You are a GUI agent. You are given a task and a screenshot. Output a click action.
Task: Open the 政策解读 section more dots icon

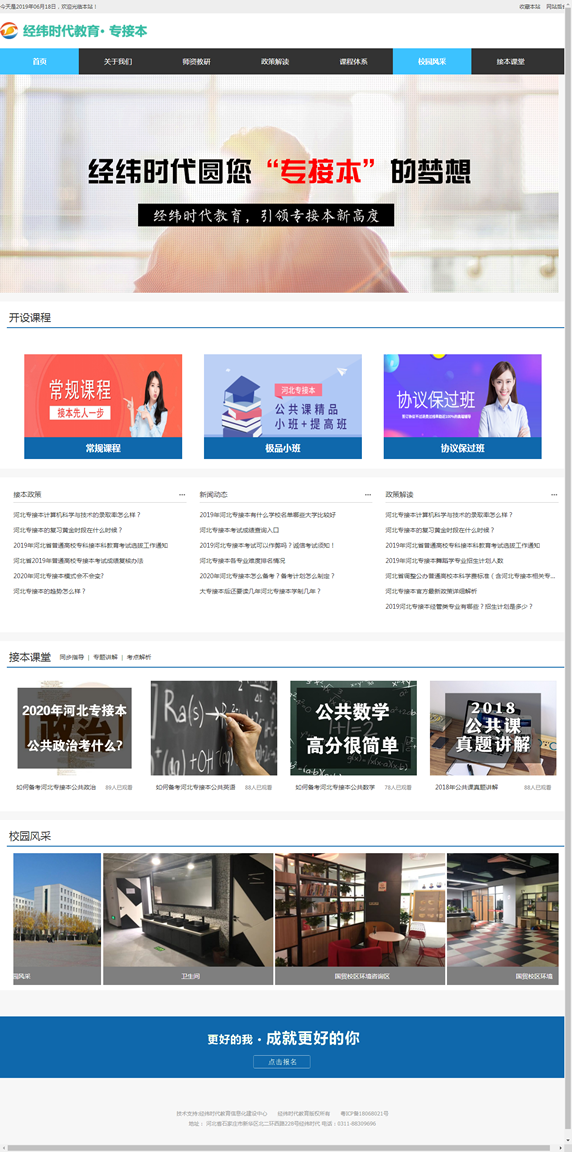[554, 494]
